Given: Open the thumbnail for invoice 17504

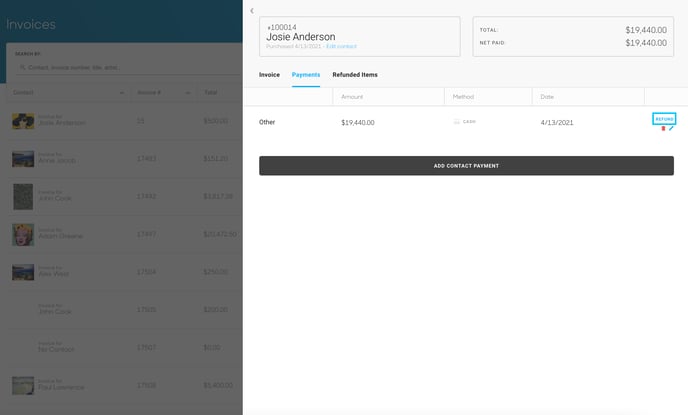Looking at the screenshot, I should click(x=23, y=272).
